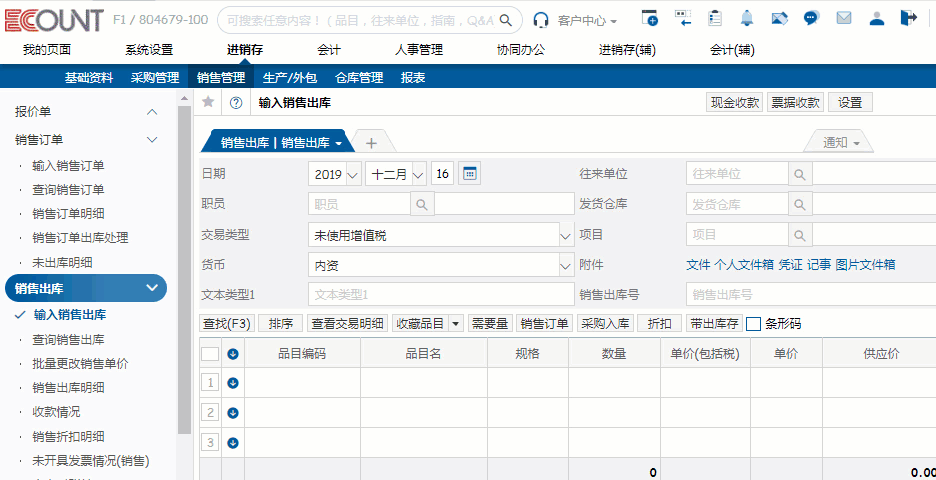Open the 货币 dropdown

tap(564, 265)
